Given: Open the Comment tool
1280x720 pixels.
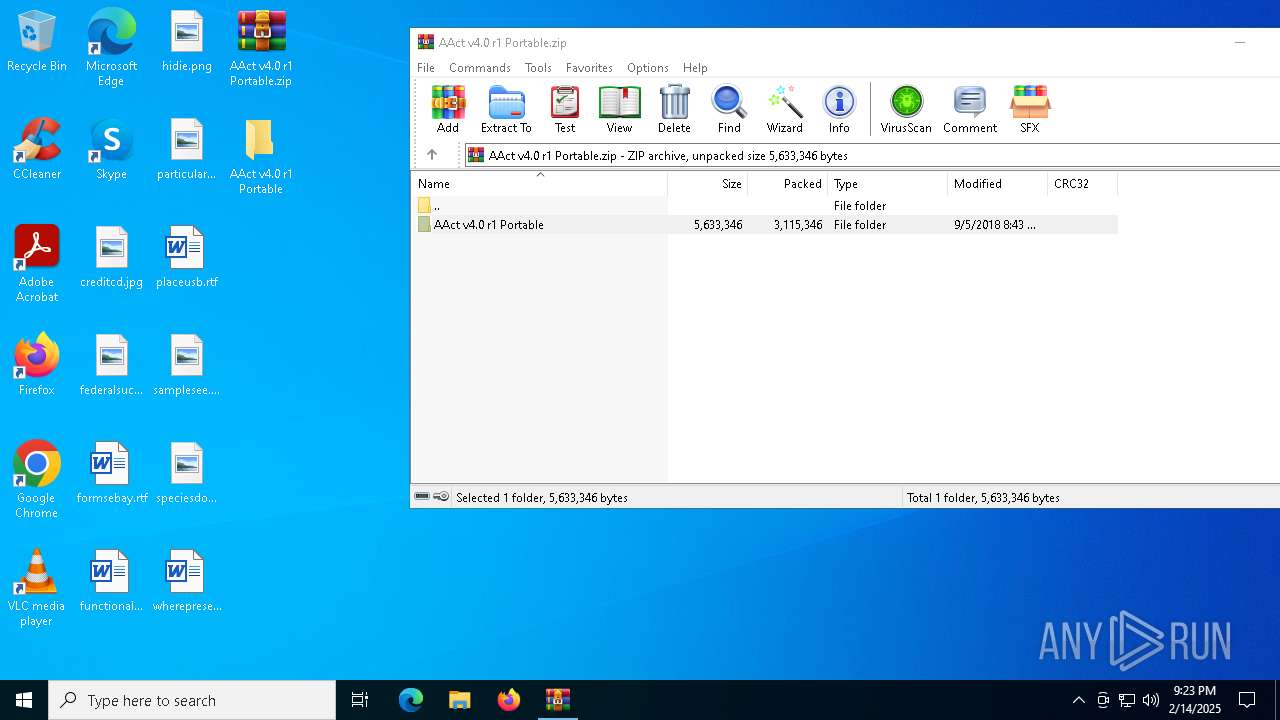Looking at the screenshot, I should click(x=970, y=109).
